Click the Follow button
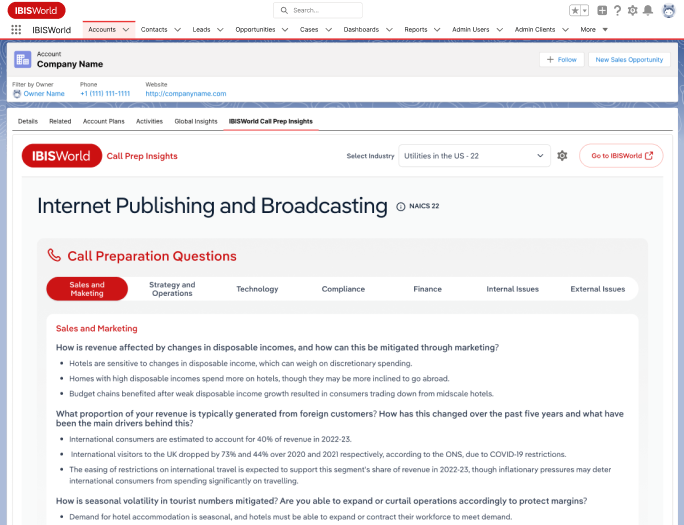This screenshot has width=684, height=525. coord(561,60)
